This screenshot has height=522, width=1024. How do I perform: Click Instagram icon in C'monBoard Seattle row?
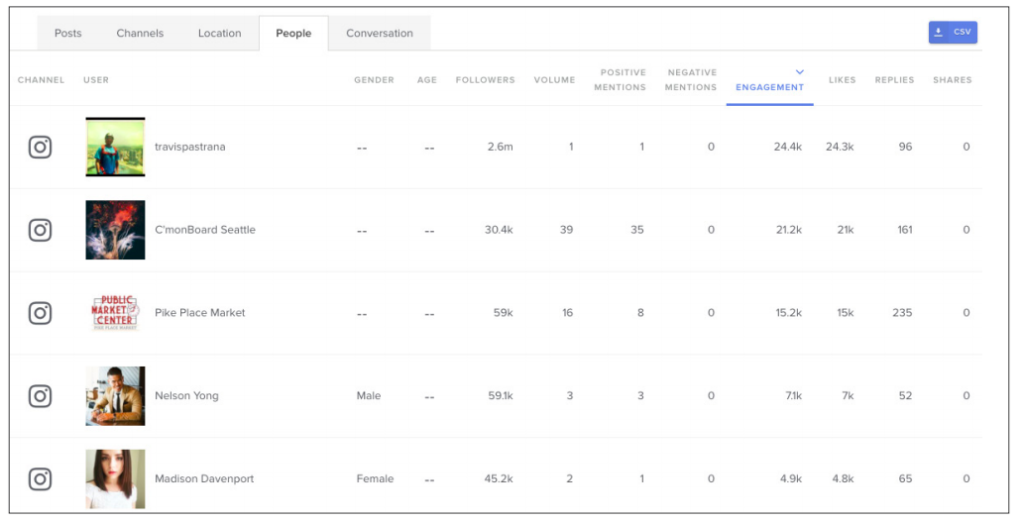pos(40,230)
